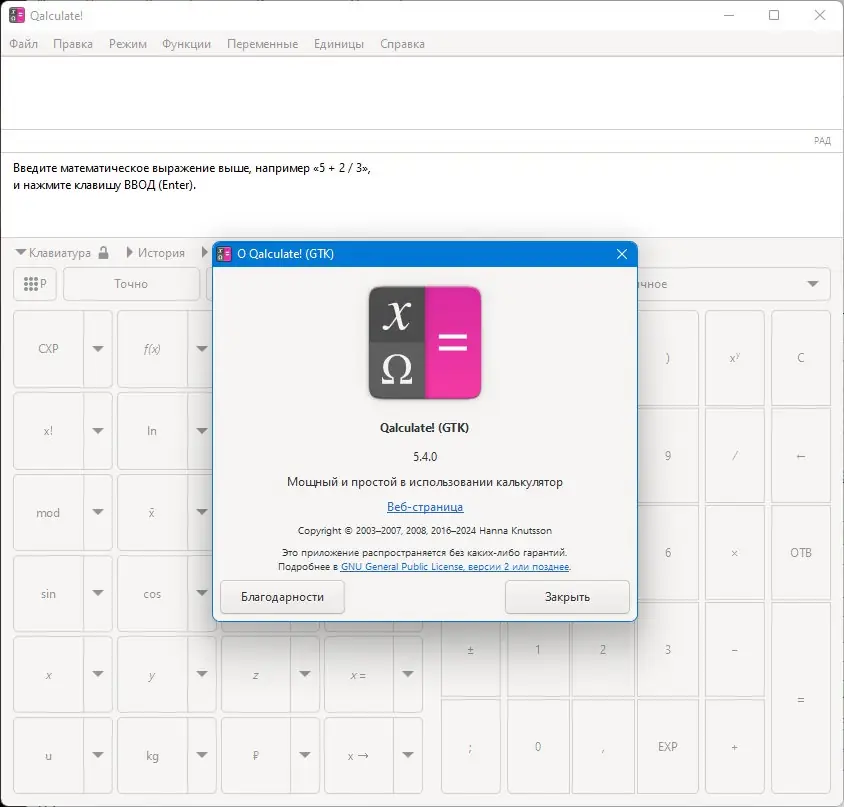This screenshot has width=844, height=807.
Task: Click the x̄ mean button
Action: pos(152,513)
